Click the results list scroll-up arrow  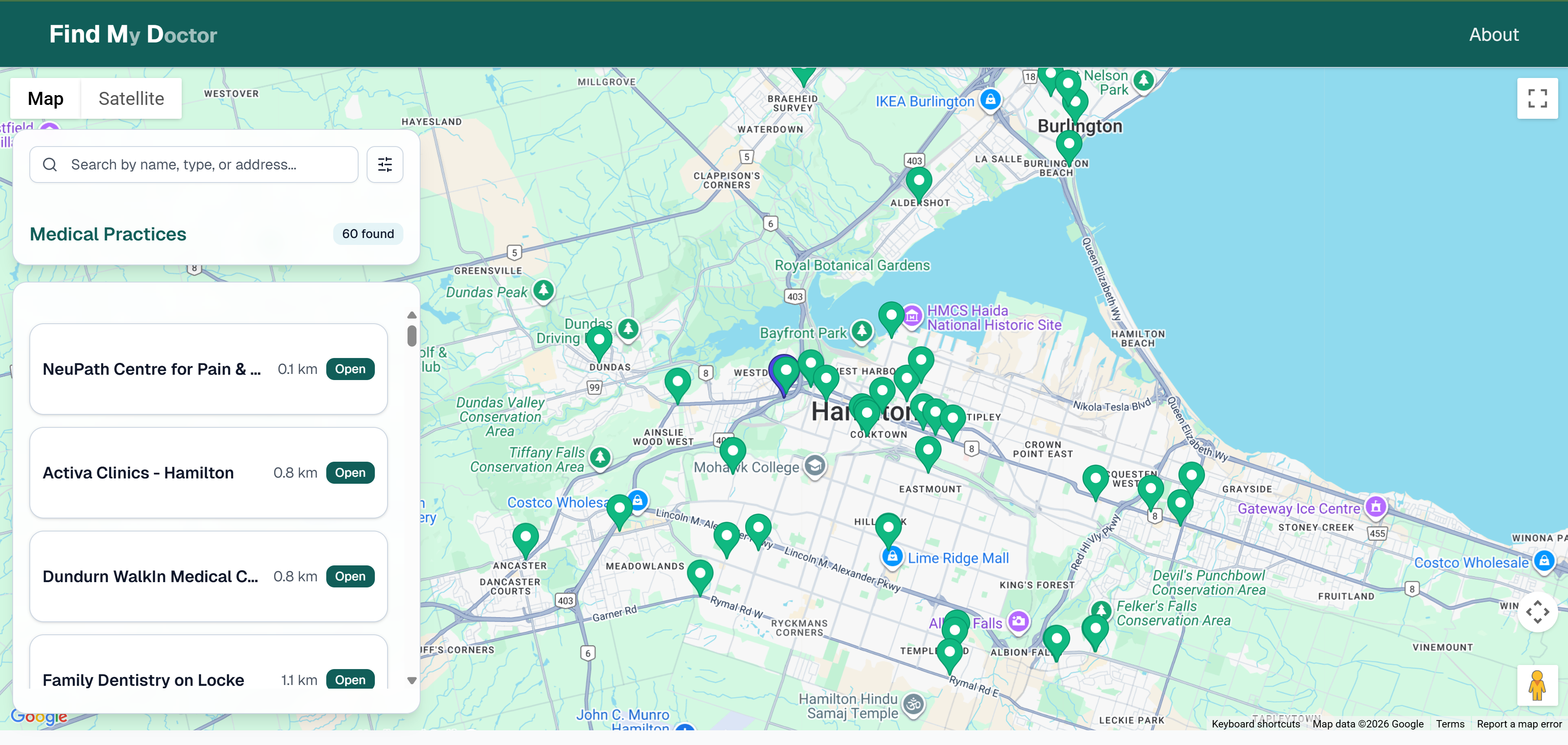point(412,315)
